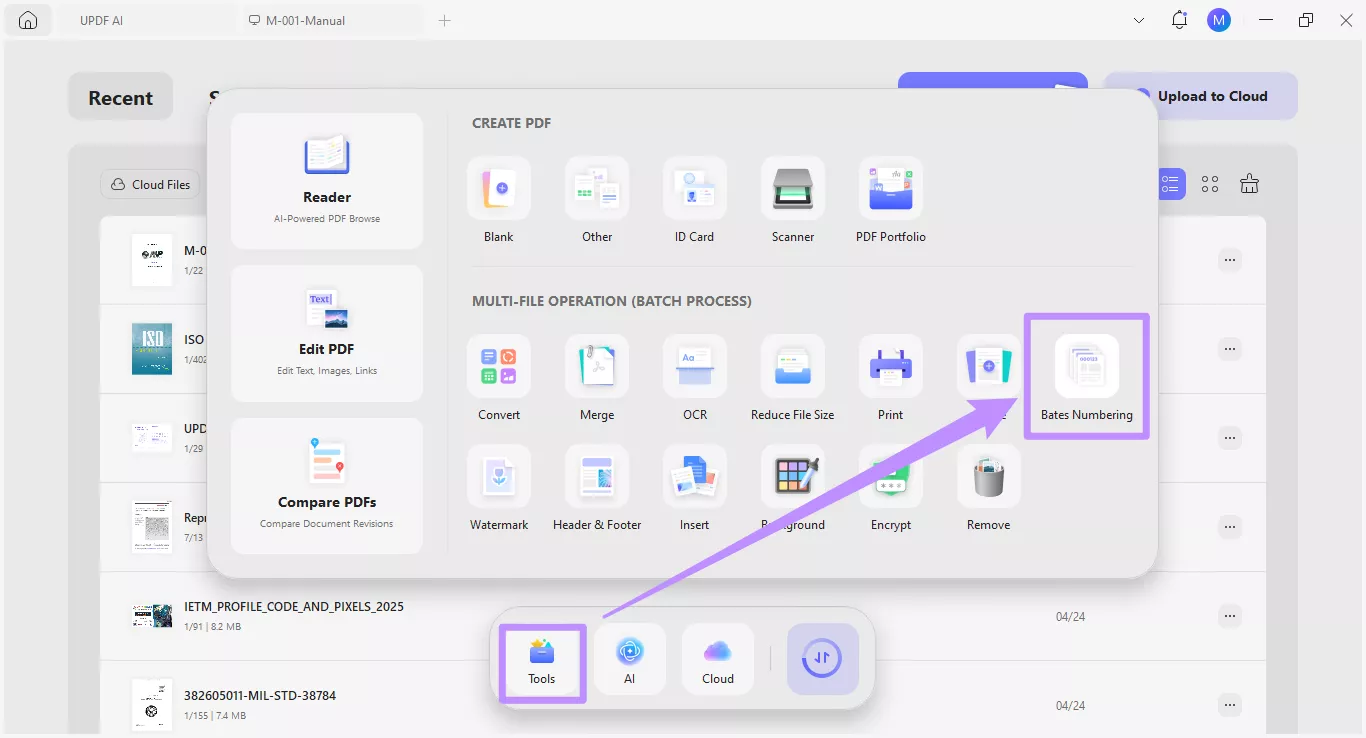The width and height of the screenshot is (1366, 738).
Task: Click the transfer arrows icon in dock
Action: coord(823,659)
